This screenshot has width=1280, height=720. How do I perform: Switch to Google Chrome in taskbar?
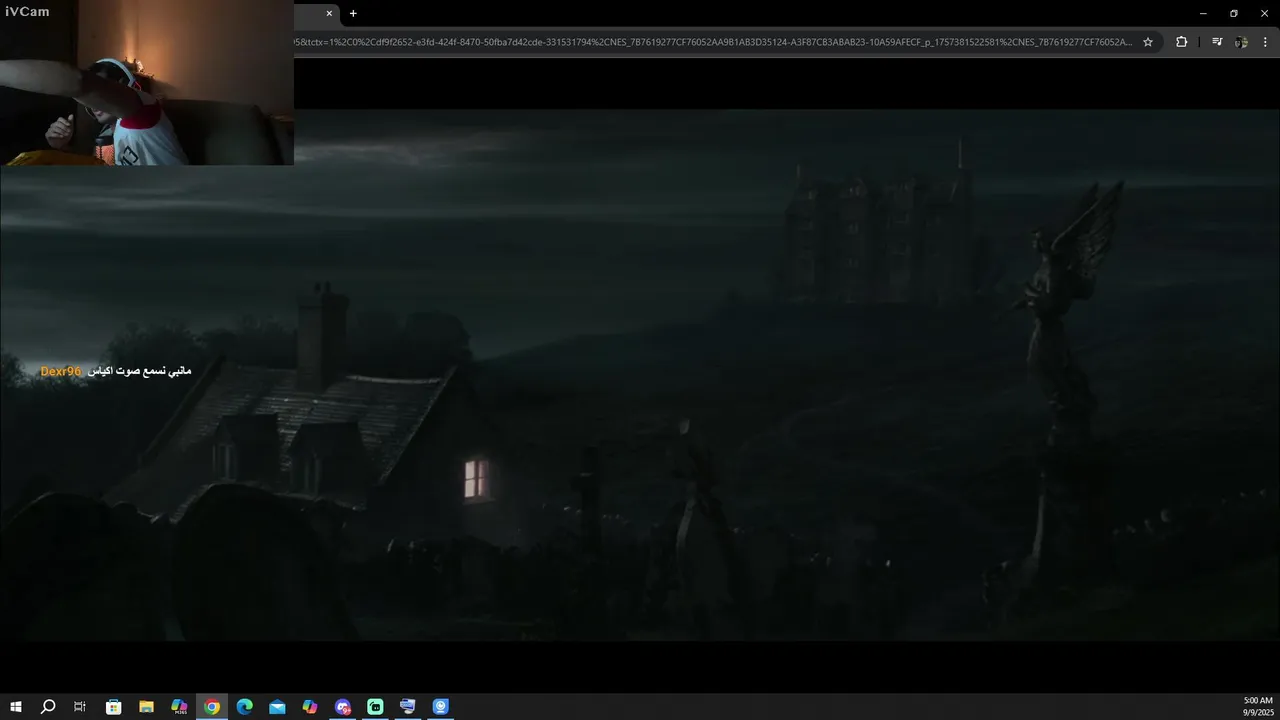coord(212,707)
